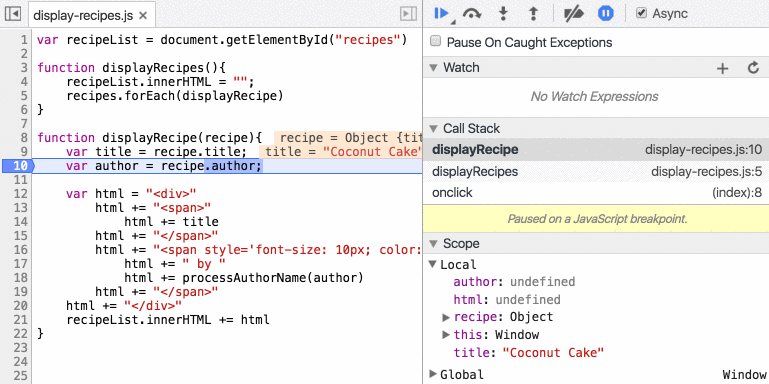Select the display-recipes.js tab
The height and width of the screenshot is (384, 769).
83,15
